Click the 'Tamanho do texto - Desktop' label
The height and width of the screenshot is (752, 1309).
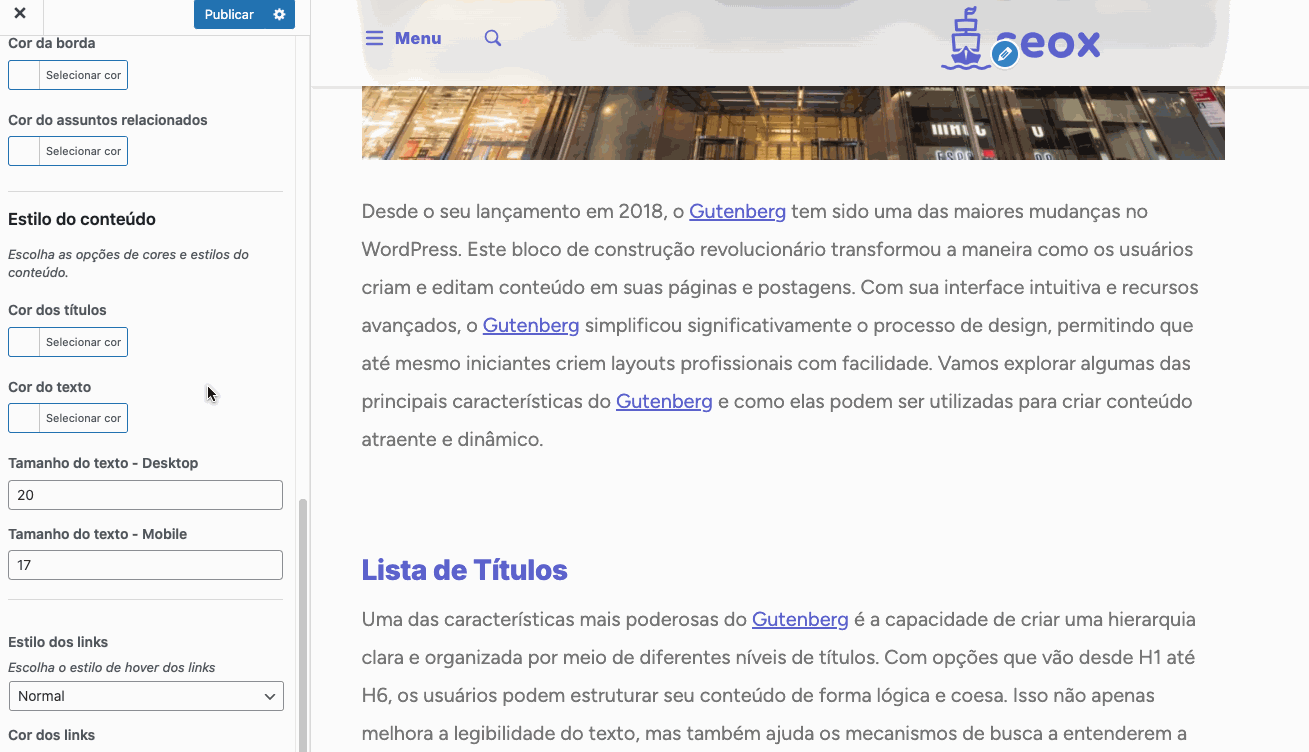[x=103, y=463]
